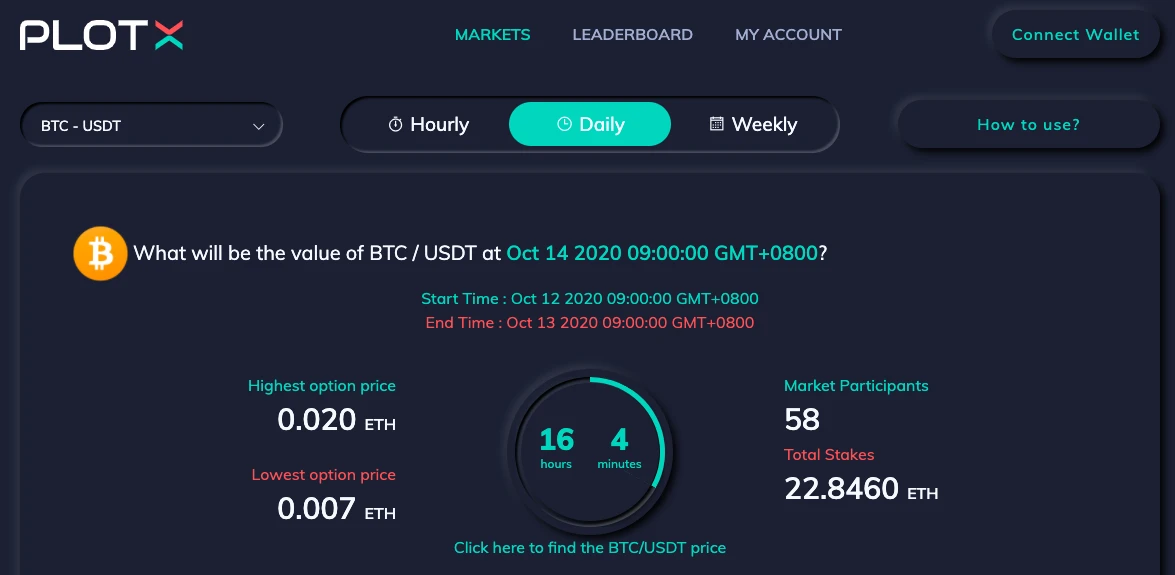The width and height of the screenshot is (1175, 575).
Task: Choose the Weekly timeframe option
Action: (754, 125)
